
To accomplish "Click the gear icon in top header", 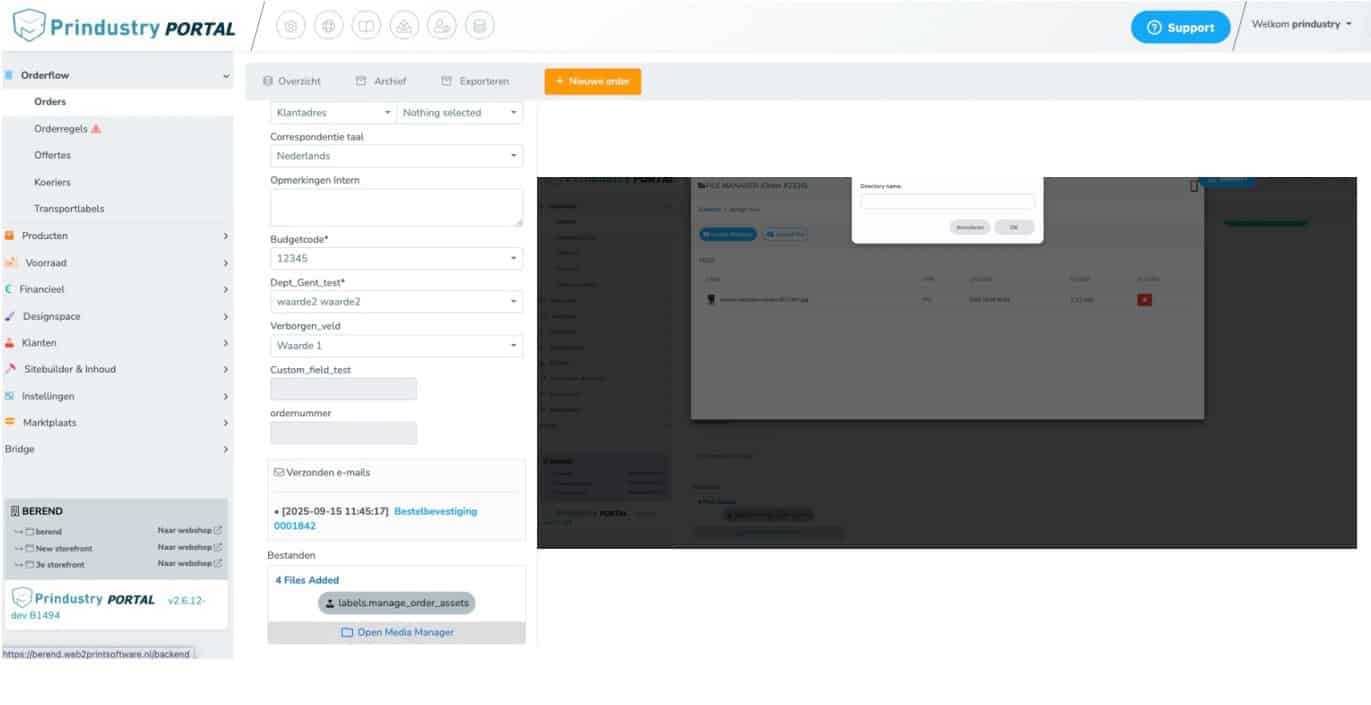I will pyautogui.click(x=291, y=27).
